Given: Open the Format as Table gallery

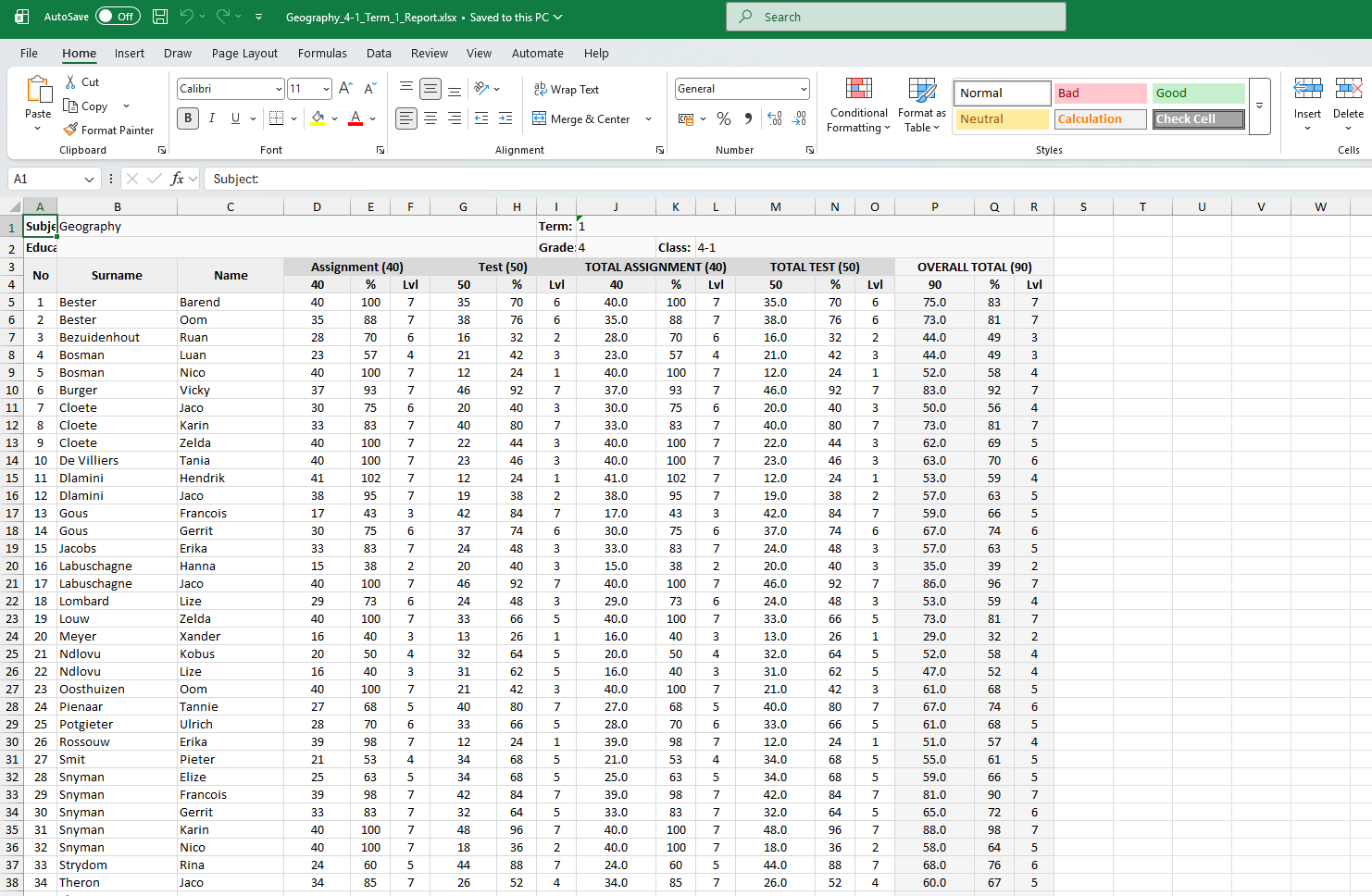Looking at the screenshot, I should [x=922, y=106].
